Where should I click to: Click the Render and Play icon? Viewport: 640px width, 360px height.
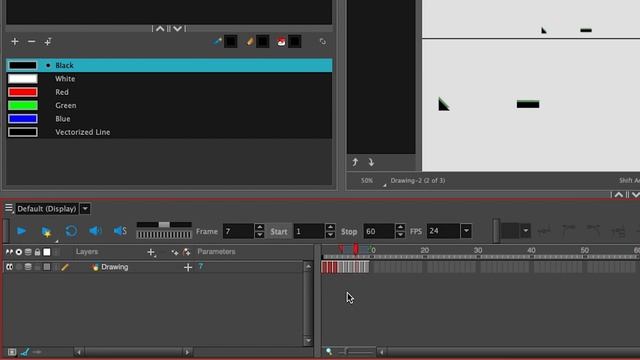[46, 231]
